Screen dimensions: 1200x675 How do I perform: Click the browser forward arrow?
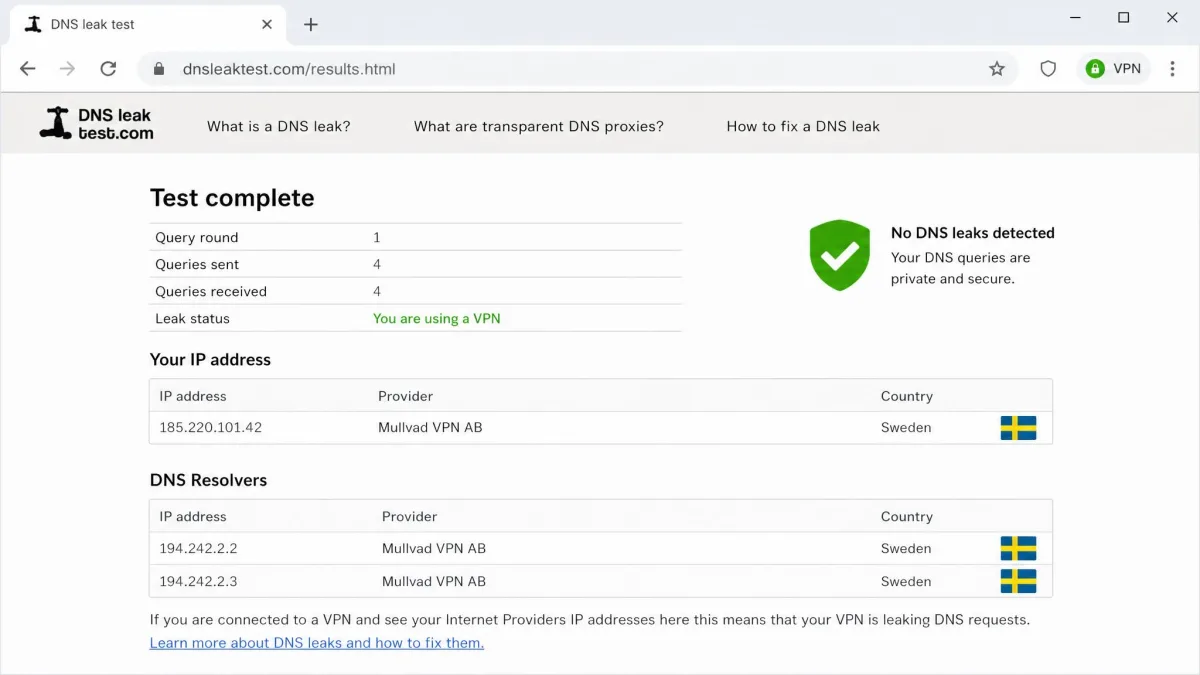[x=67, y=69]
